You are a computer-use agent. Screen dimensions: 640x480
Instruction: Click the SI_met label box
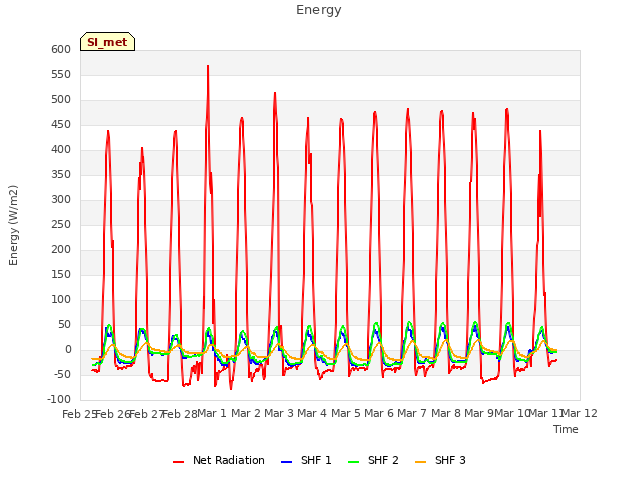pos(107,42)
